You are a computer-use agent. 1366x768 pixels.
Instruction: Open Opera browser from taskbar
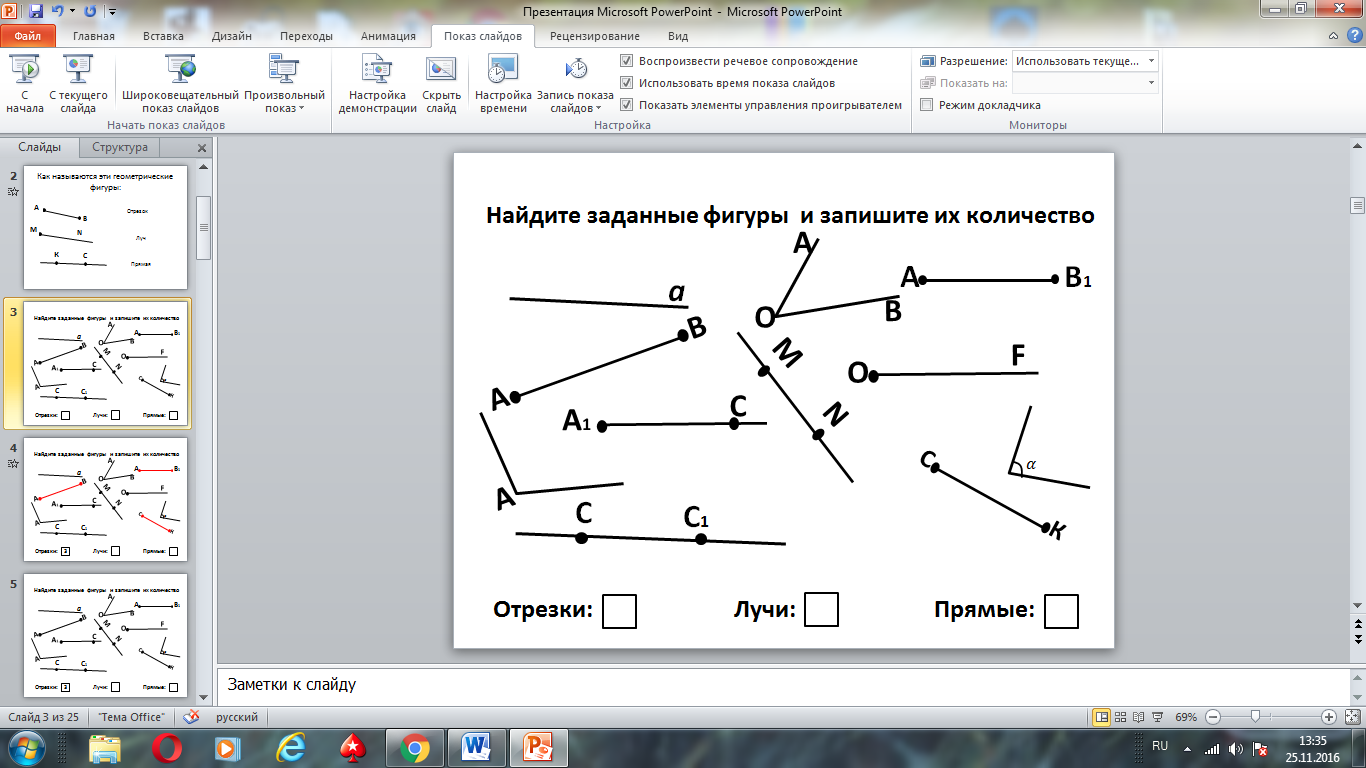coord(166,748)
